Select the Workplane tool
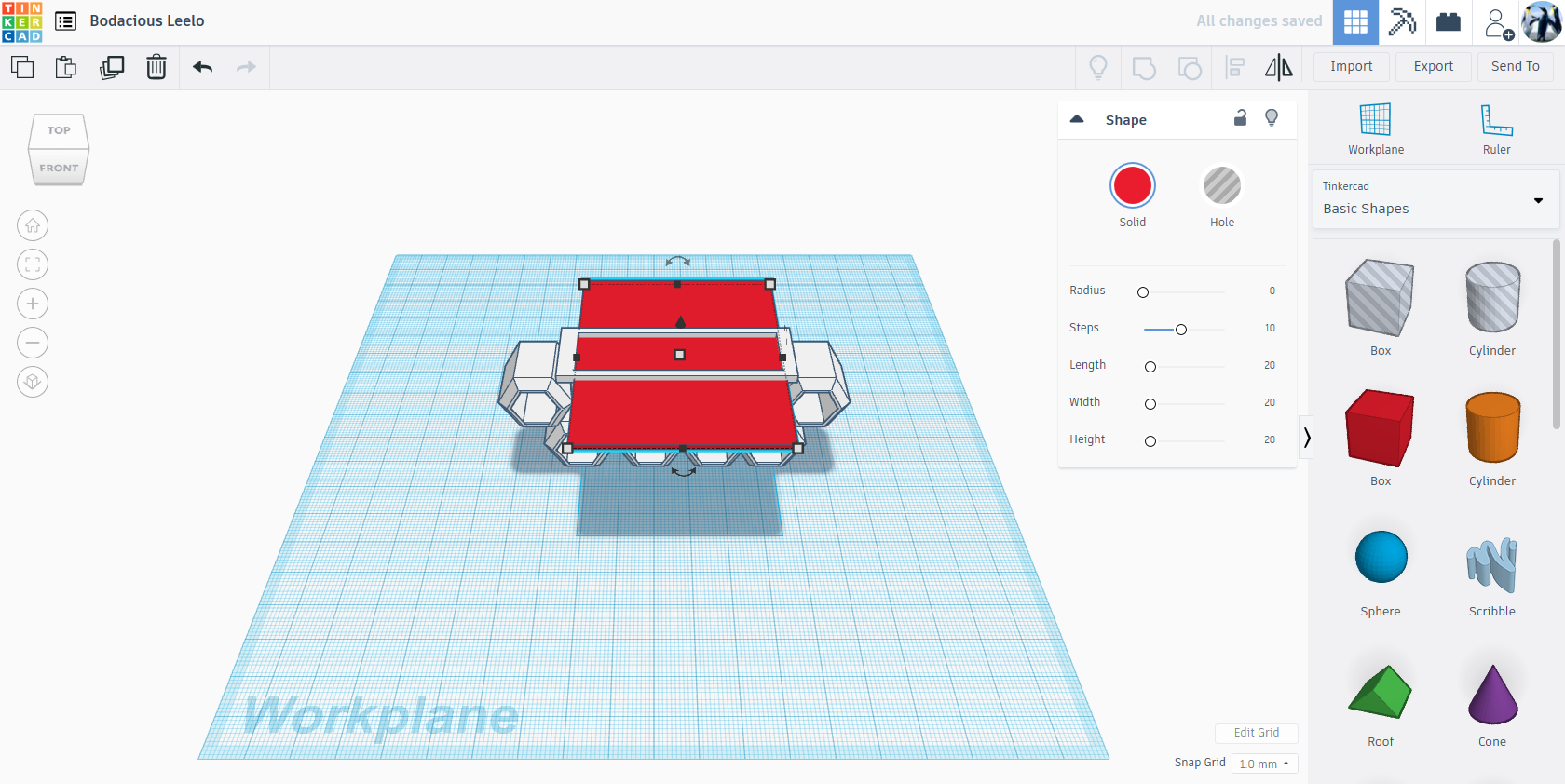The image size is (1565, 784). [x=1376, y=128]
